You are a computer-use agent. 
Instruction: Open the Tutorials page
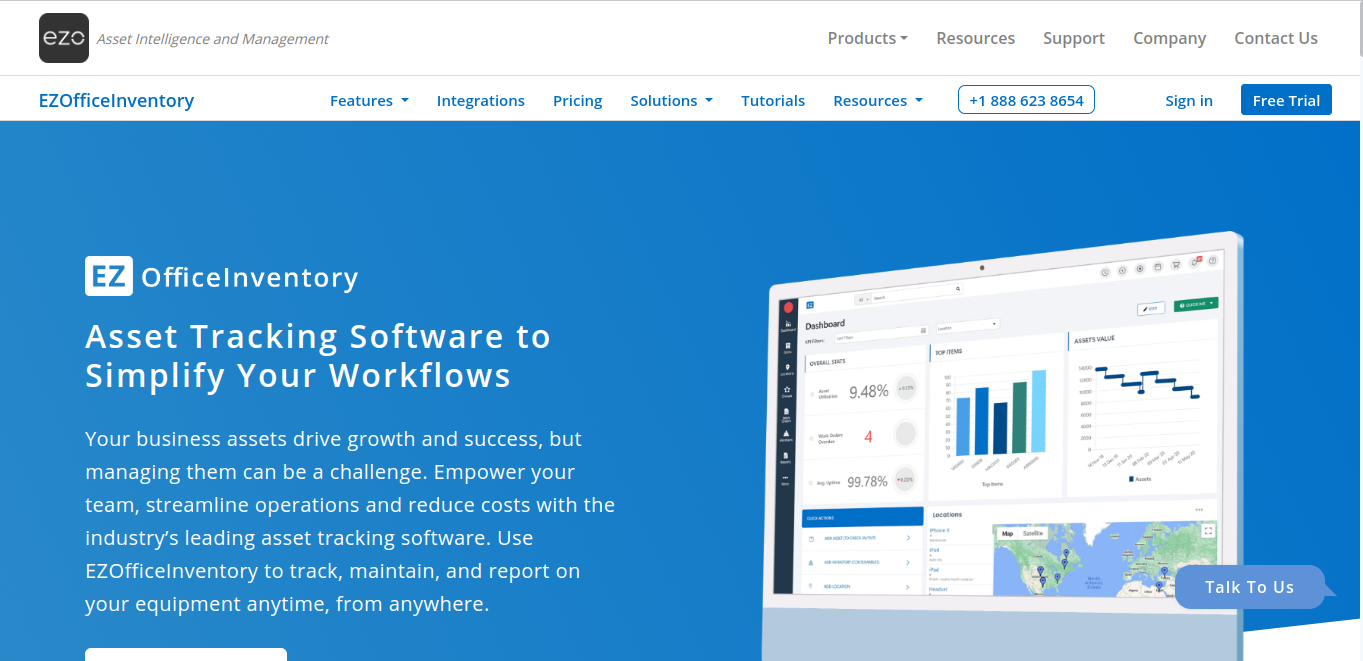[x=772, y=100]
